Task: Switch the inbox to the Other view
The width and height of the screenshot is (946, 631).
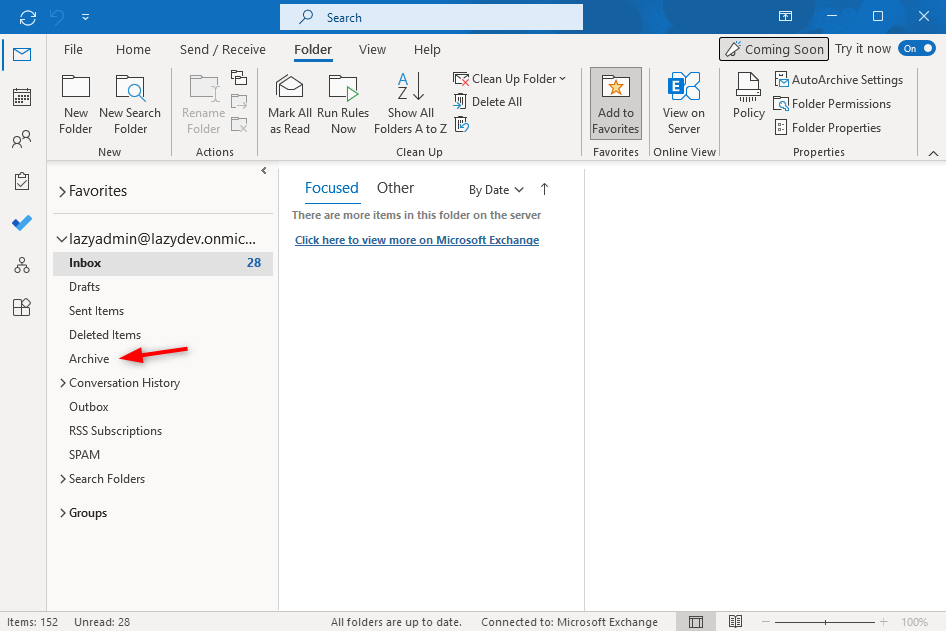Action: click(395, 188)
